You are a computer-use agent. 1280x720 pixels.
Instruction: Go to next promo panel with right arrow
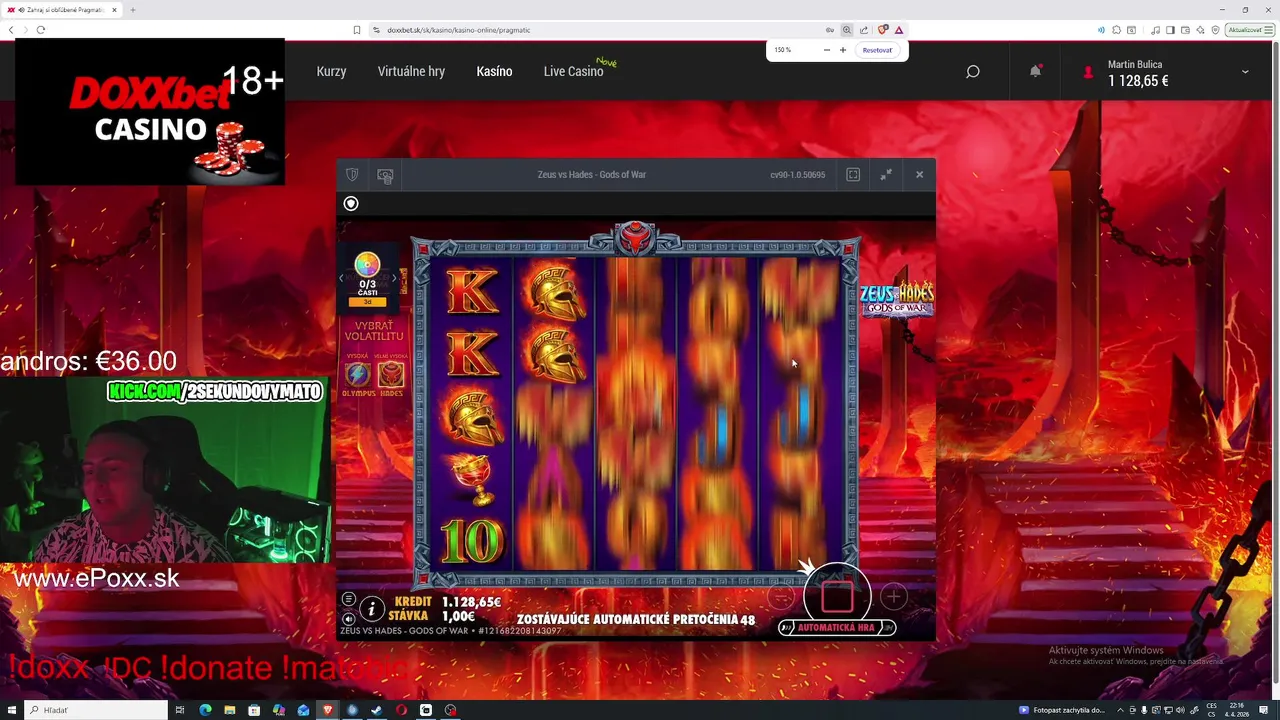click(394, 278)
